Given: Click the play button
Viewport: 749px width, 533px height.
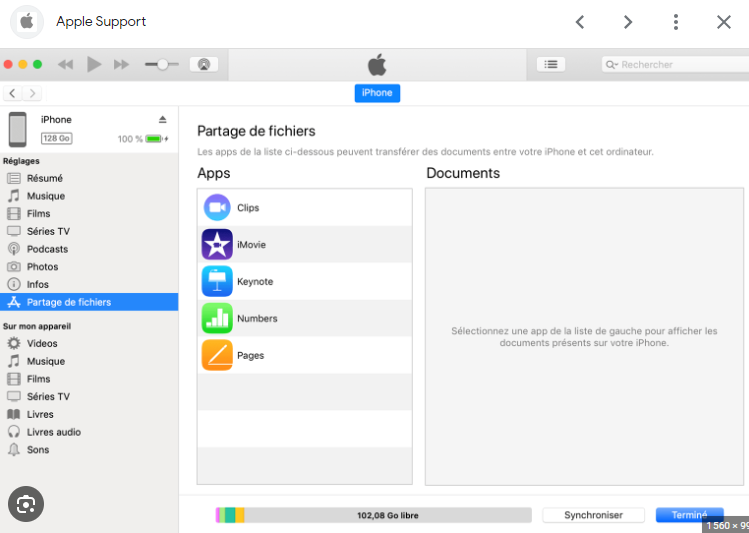Looking at the screenshot, I should (94, 64).
